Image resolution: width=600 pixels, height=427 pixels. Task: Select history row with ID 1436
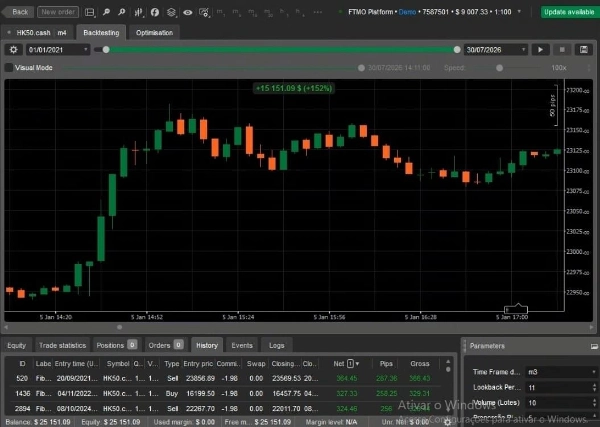pyautogui.click(x=223, y=394)
